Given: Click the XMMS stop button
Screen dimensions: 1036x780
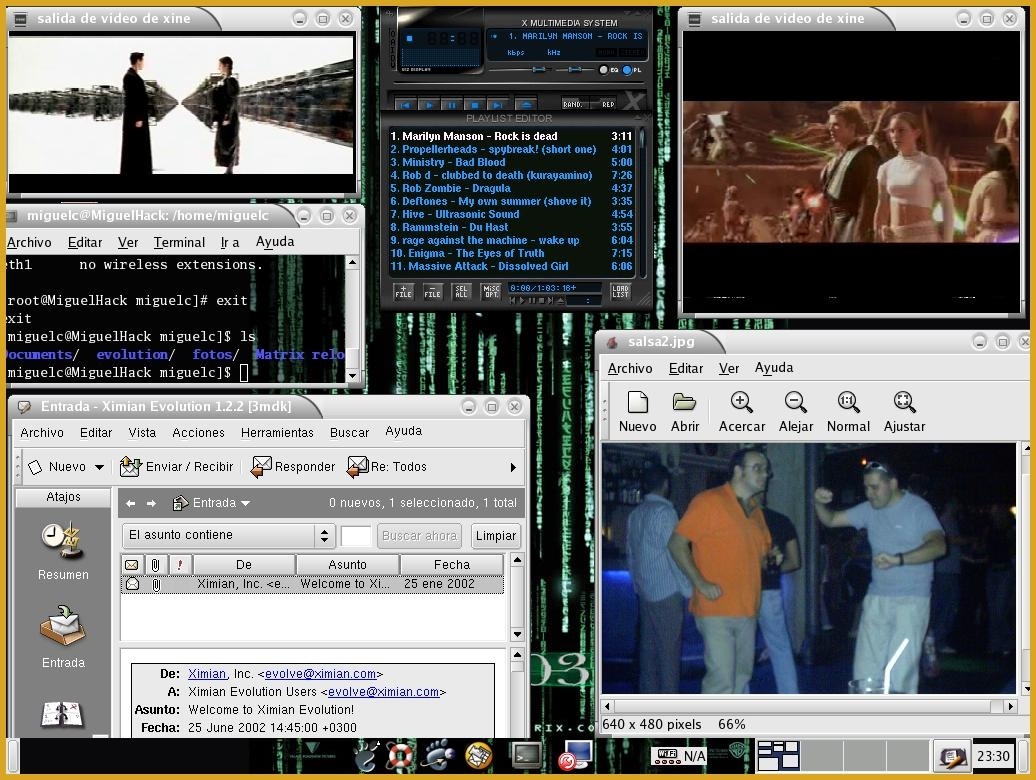Looking at the screenshot, I should click(474, 104).
